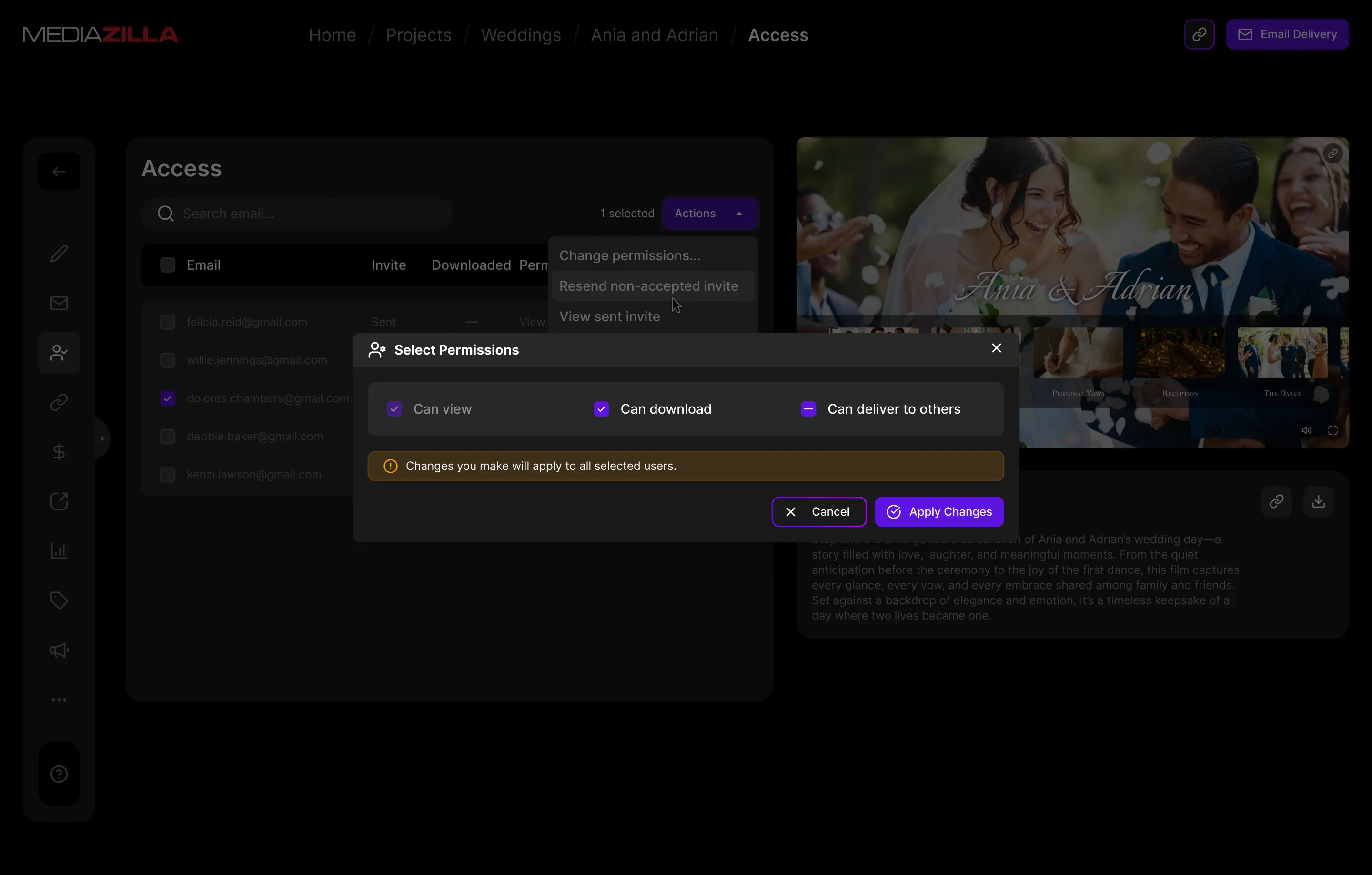This screenshot has height=875, width=1372.
Task: Click the Apply Changes button
Action: (x=939, y=511)
